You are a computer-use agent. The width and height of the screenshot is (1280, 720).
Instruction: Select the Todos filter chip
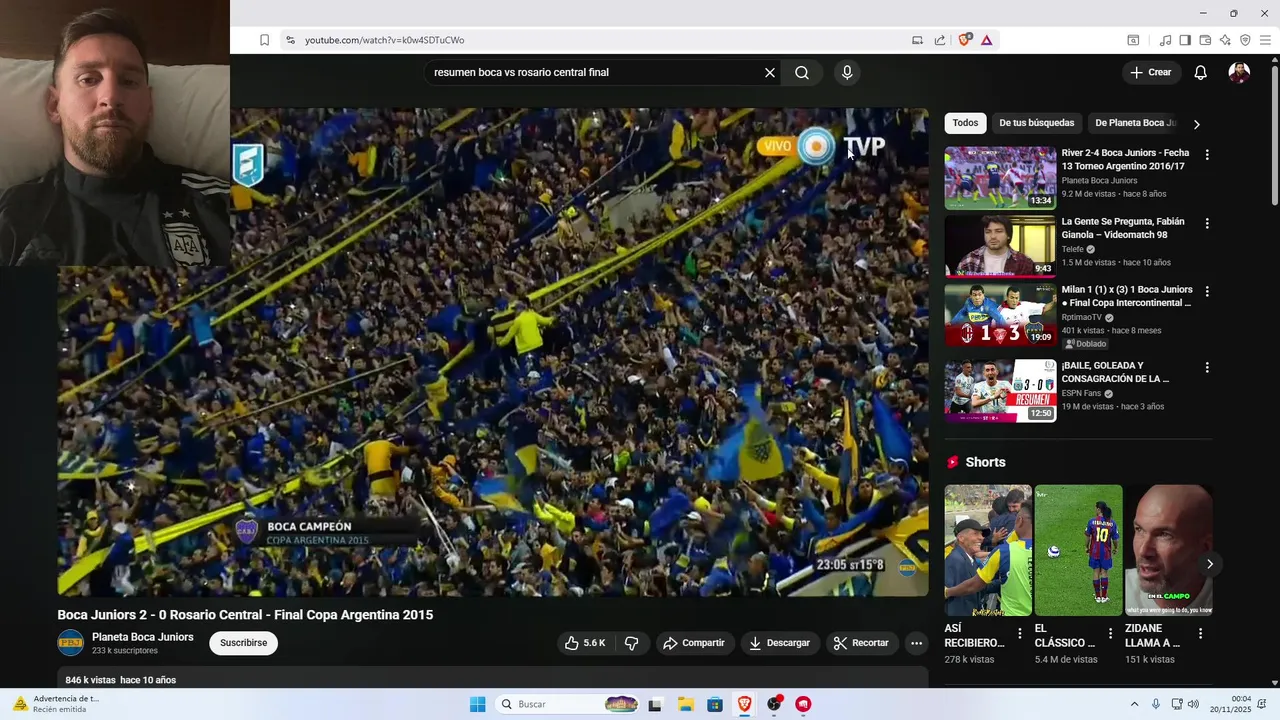point(965,123)
